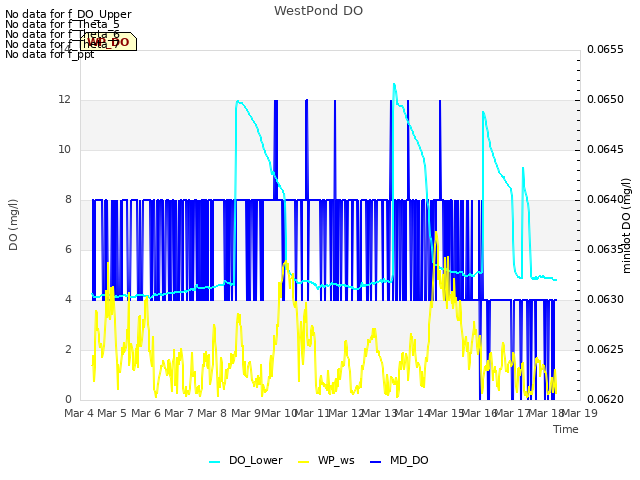Screen dimensions: 640x480
Task: Click the yellow WP_ws legend swatch
Action: [x=304, y=462]
